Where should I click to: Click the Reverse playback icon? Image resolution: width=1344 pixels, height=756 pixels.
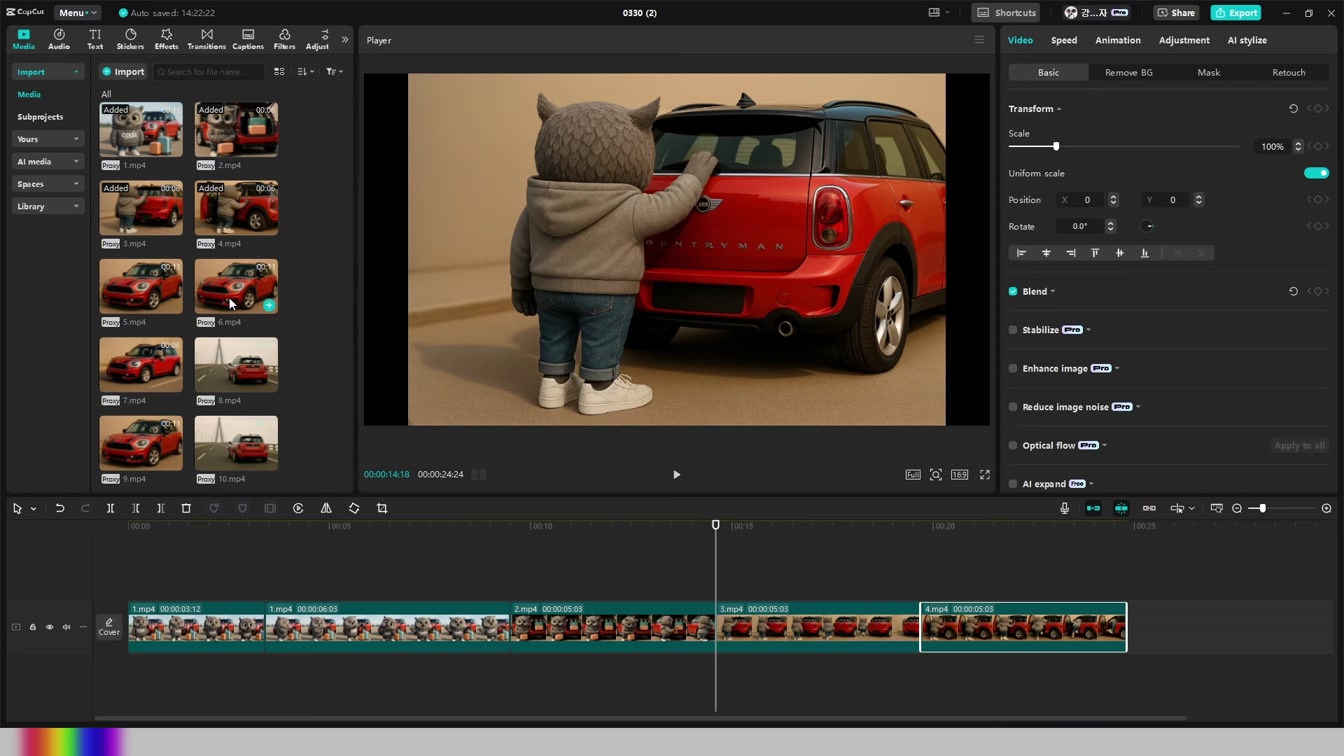tap(298, 508)
